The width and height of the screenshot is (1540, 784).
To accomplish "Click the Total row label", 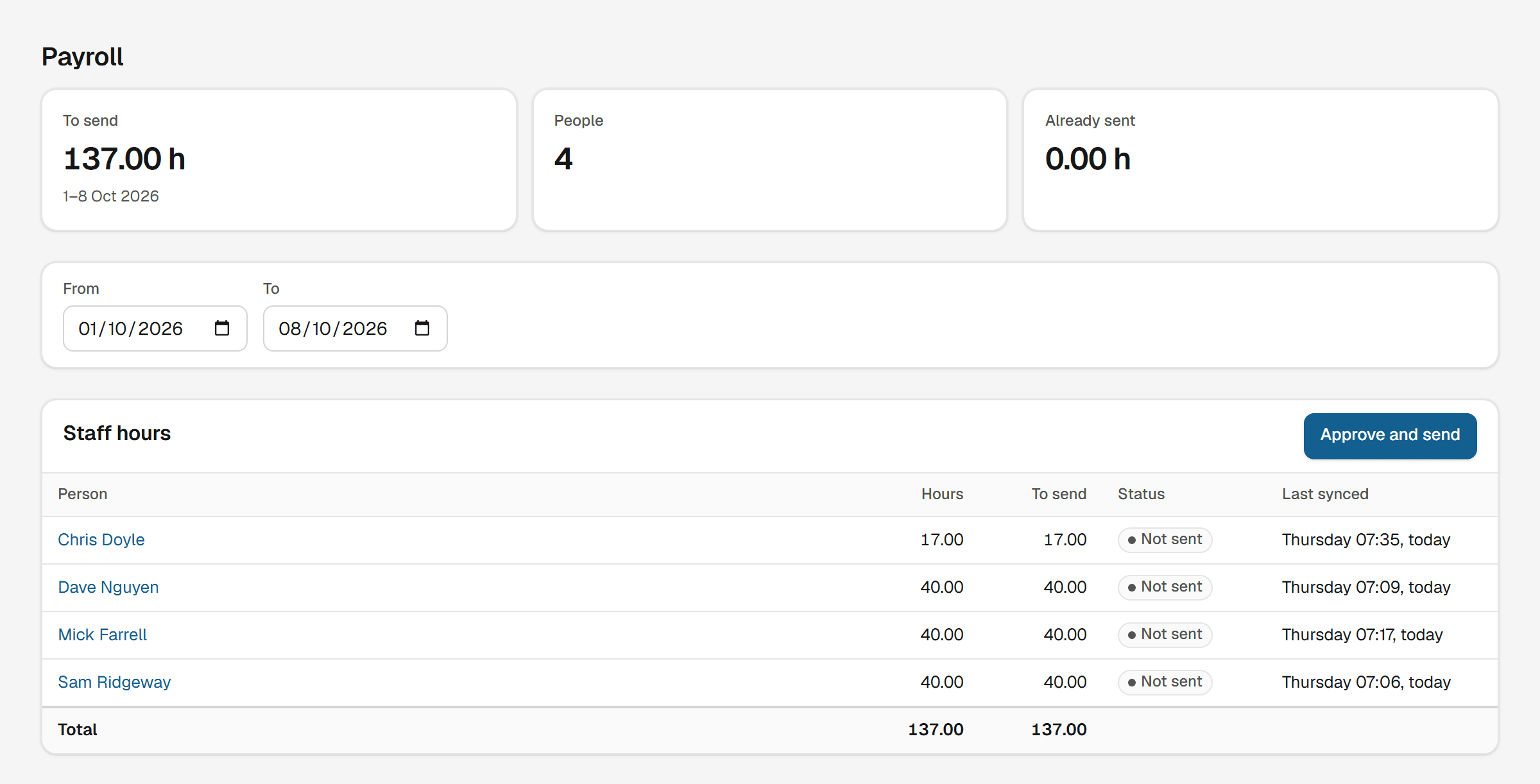I will (78, 729).
